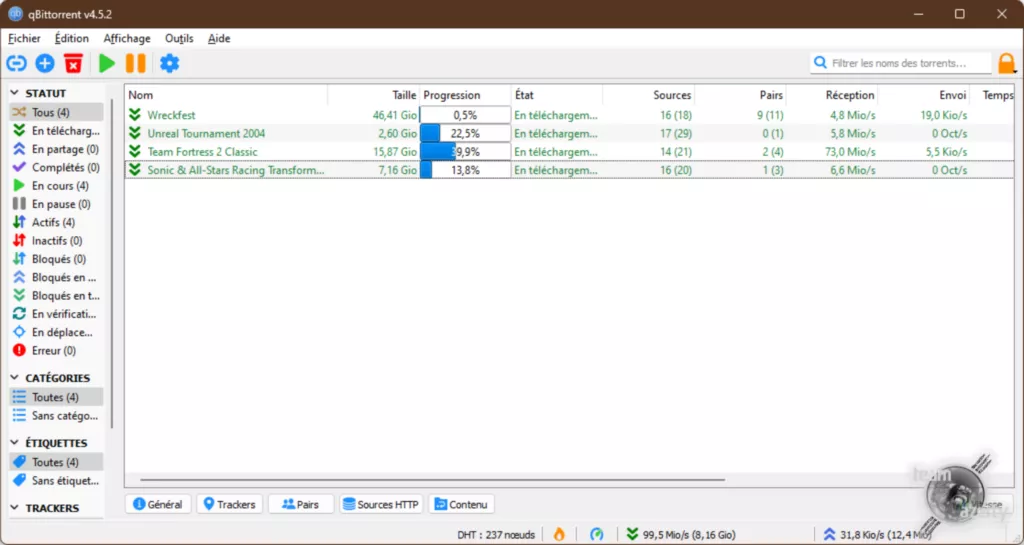Select the Erreur (0) filter
1024x545 pixels.
pyautogui.click(x=56, y=350)
